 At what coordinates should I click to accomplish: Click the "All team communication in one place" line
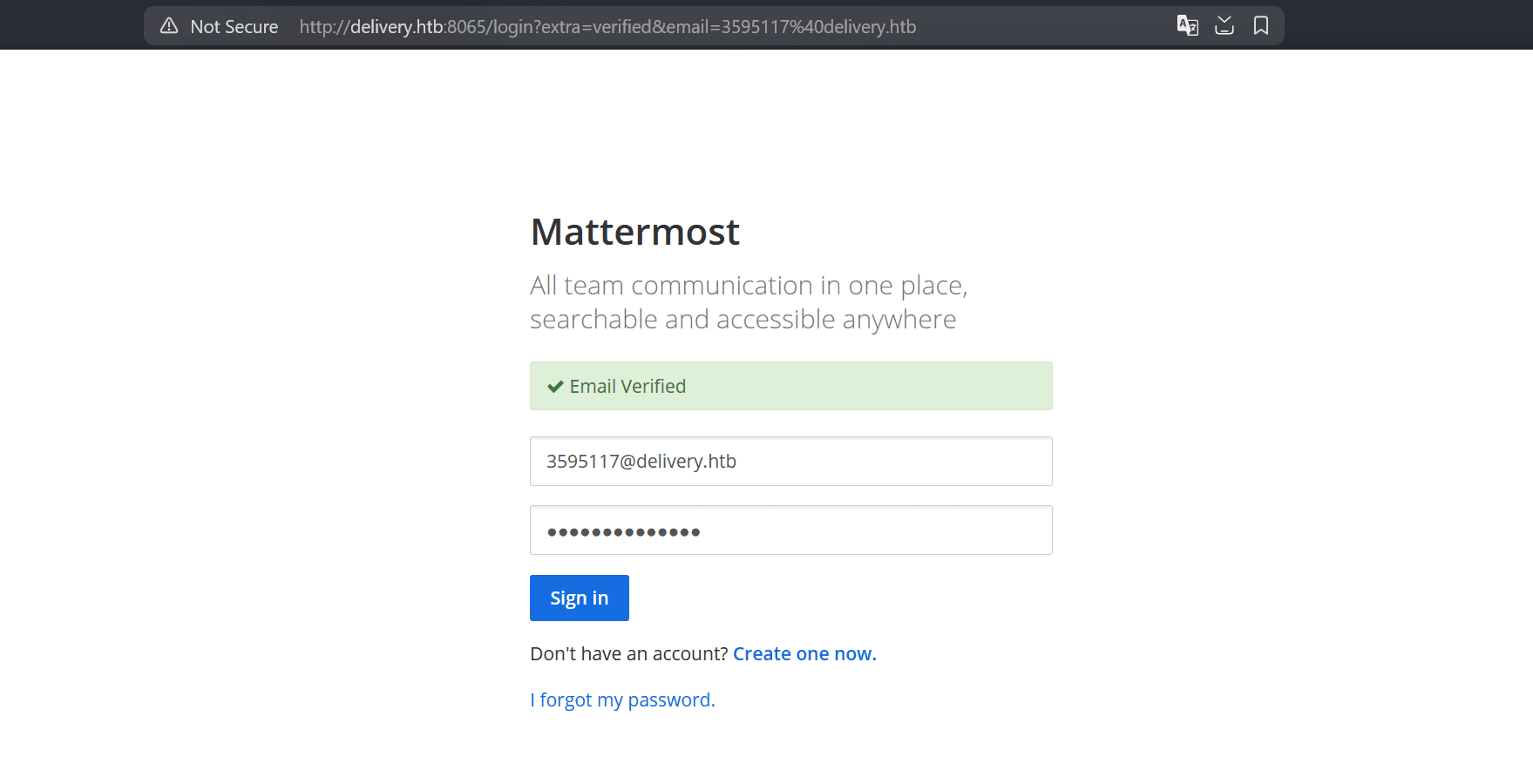coord(748,286)
